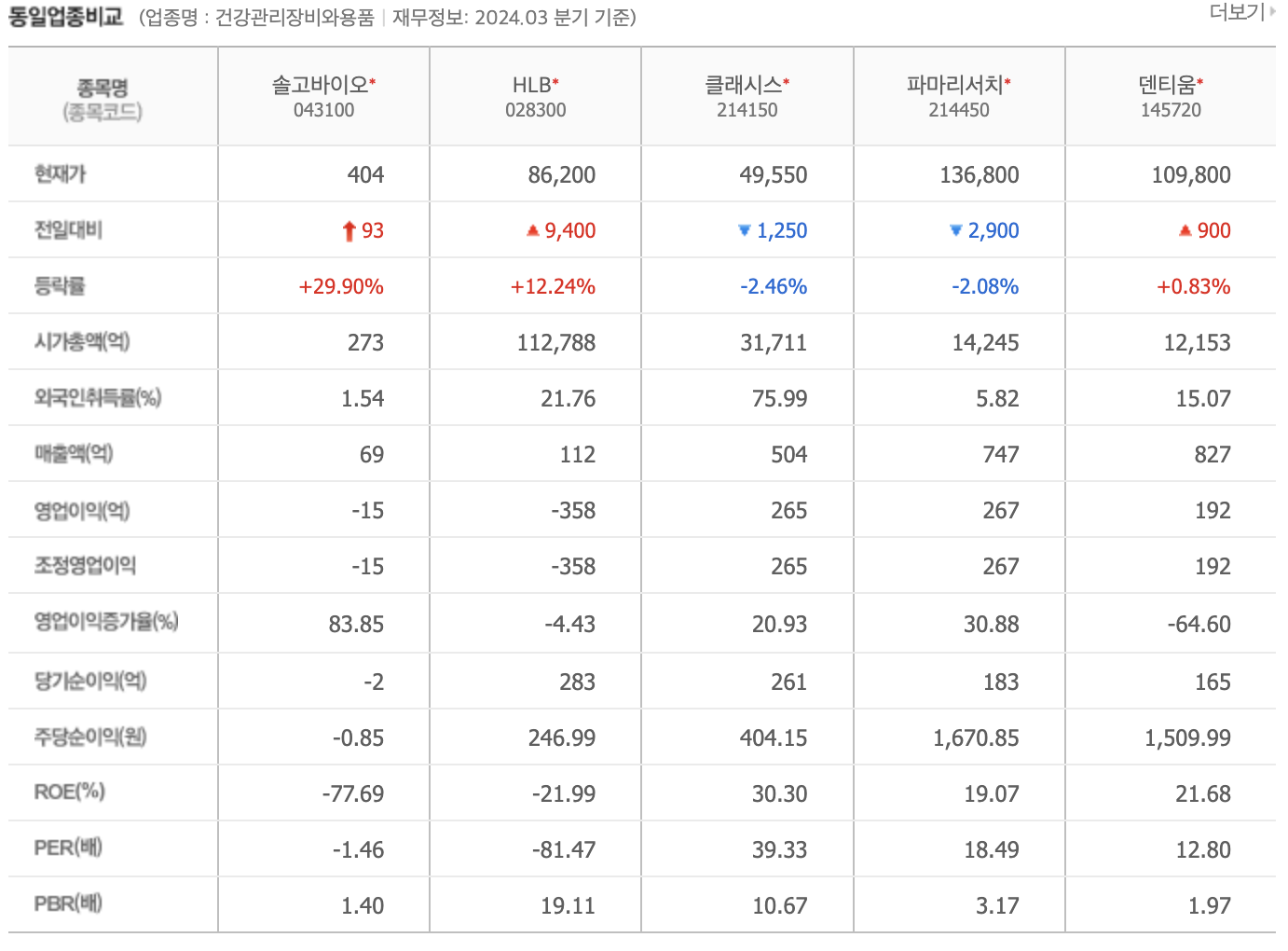Image resolution: width=1288 pixels, height=951 pixels.
Task: Click the red upper-limit arrow next to 93
Action: click(x=349, y=230)
